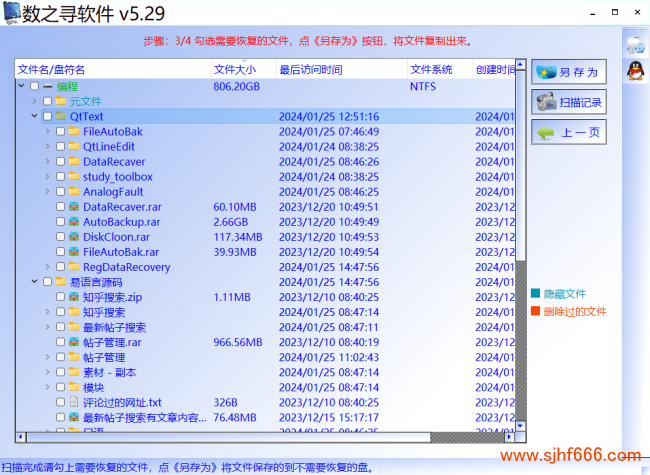Click the archive icon of 知乎搜索.zip

[74, 297]
